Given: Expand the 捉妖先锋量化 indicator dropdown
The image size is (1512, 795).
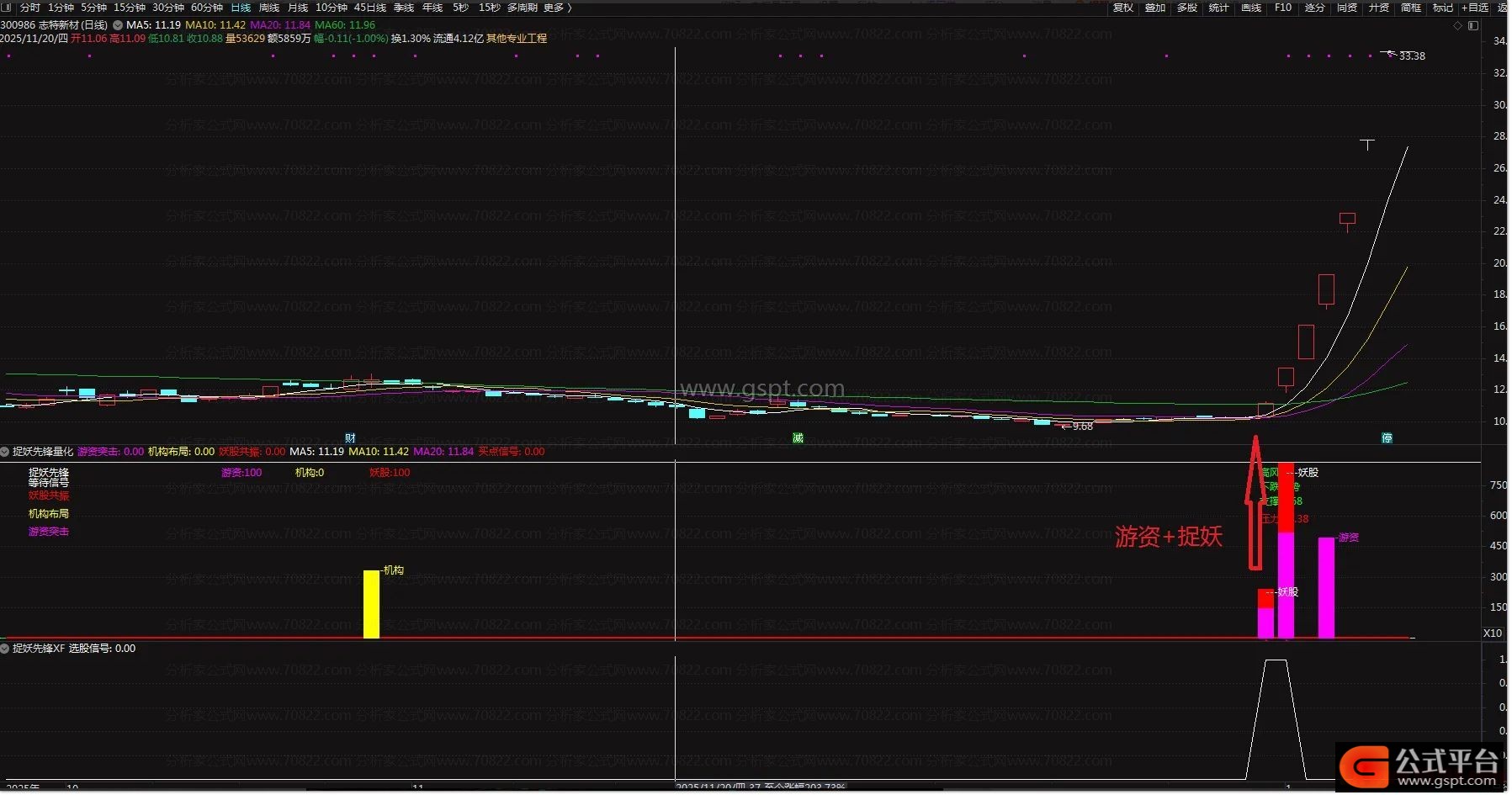Looking at the screenshot, I should point(5,452).
